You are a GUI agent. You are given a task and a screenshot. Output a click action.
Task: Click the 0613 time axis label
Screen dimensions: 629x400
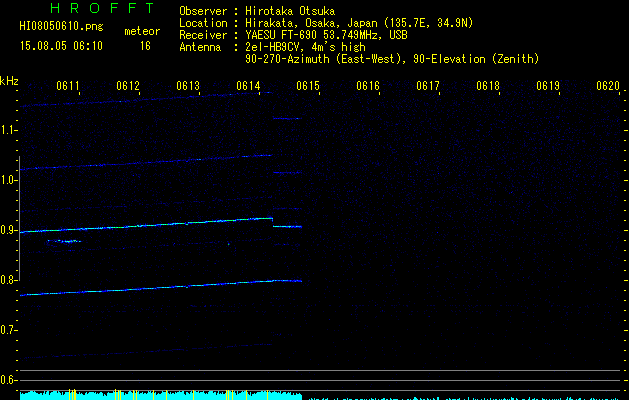point(188,86)
